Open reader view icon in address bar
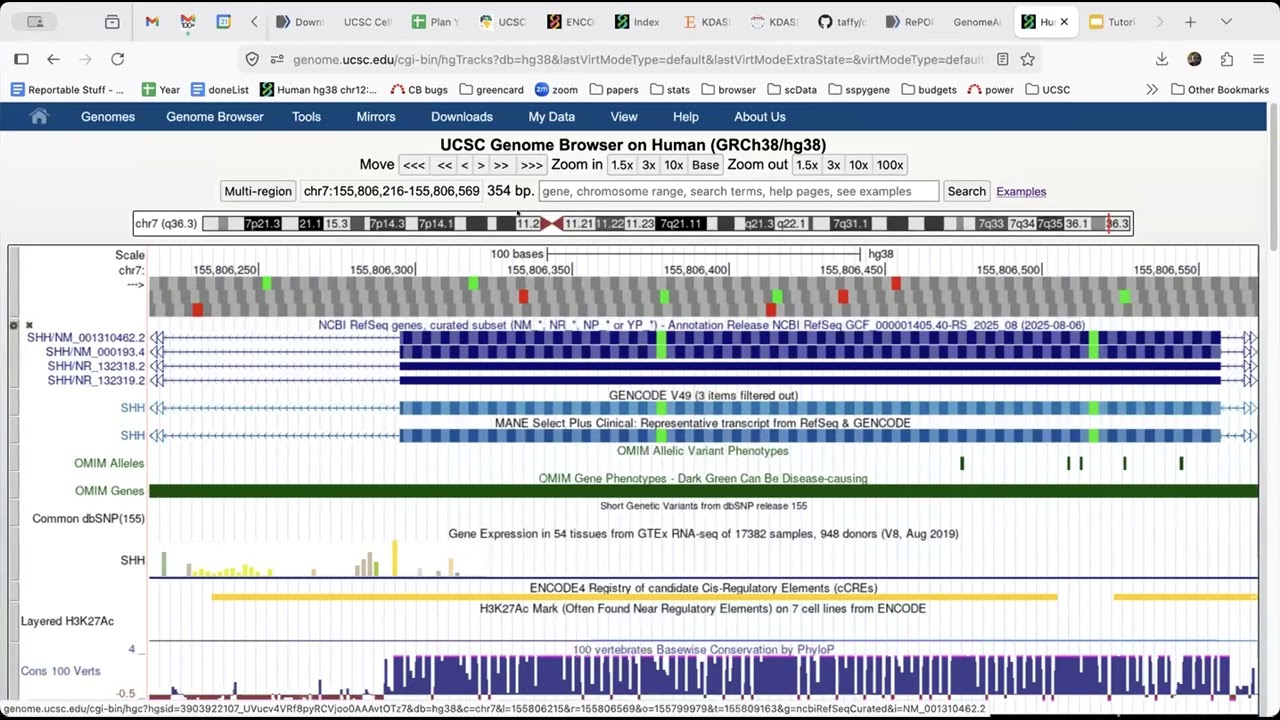Image resolution: width=1280 pixels, height=720 pixels. (x=1003, y=59)
